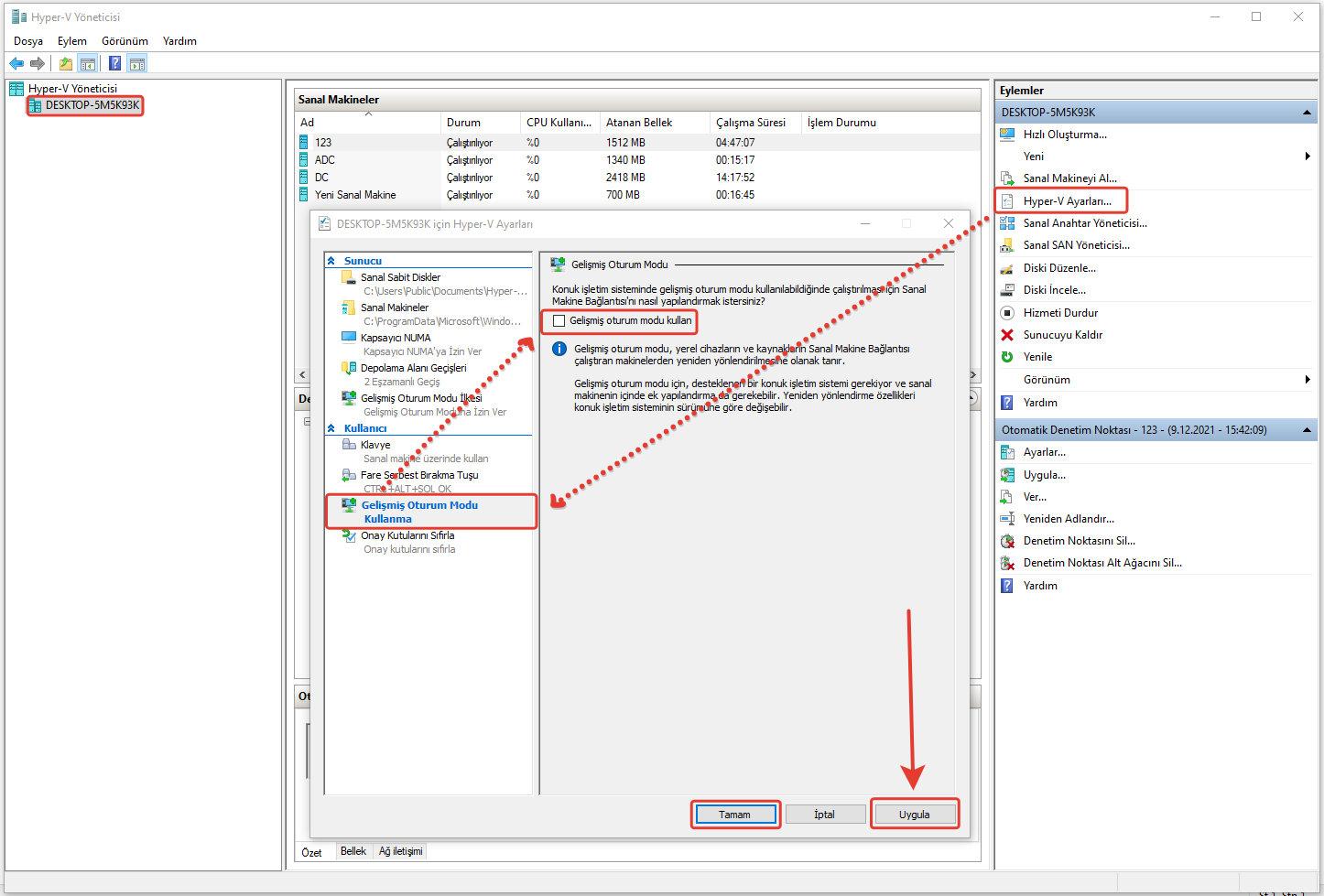
Task: Click the blue help question-mark toolbar icon
Action: (114, 64)
